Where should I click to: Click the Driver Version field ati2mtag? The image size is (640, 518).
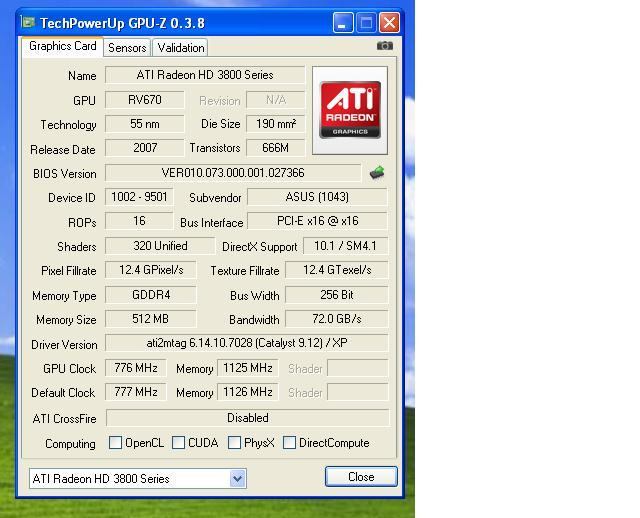coord(247,343)
